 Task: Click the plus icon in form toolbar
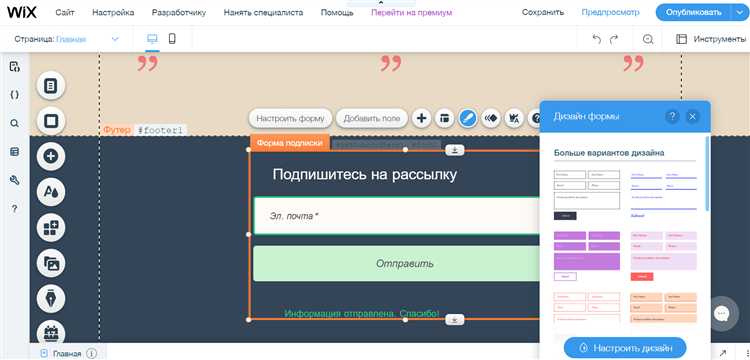click(421, 118)
